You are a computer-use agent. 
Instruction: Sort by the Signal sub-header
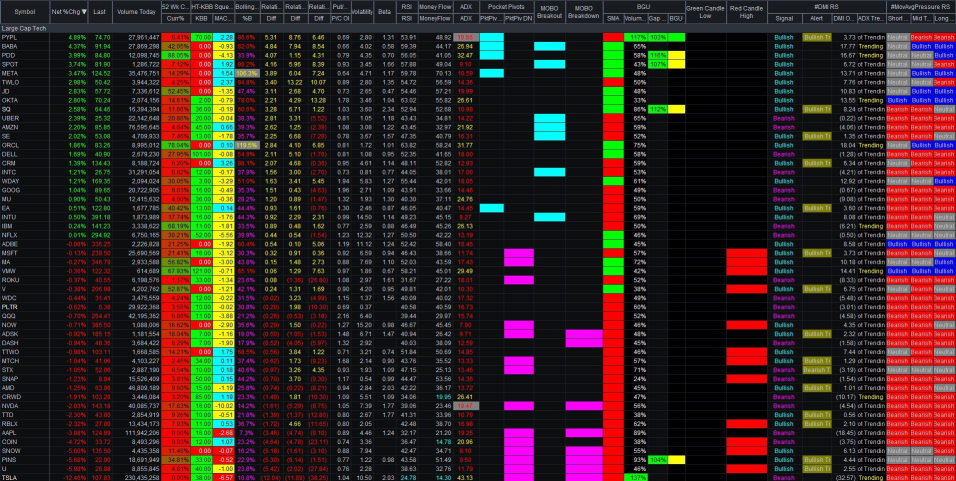coord(784,20)
